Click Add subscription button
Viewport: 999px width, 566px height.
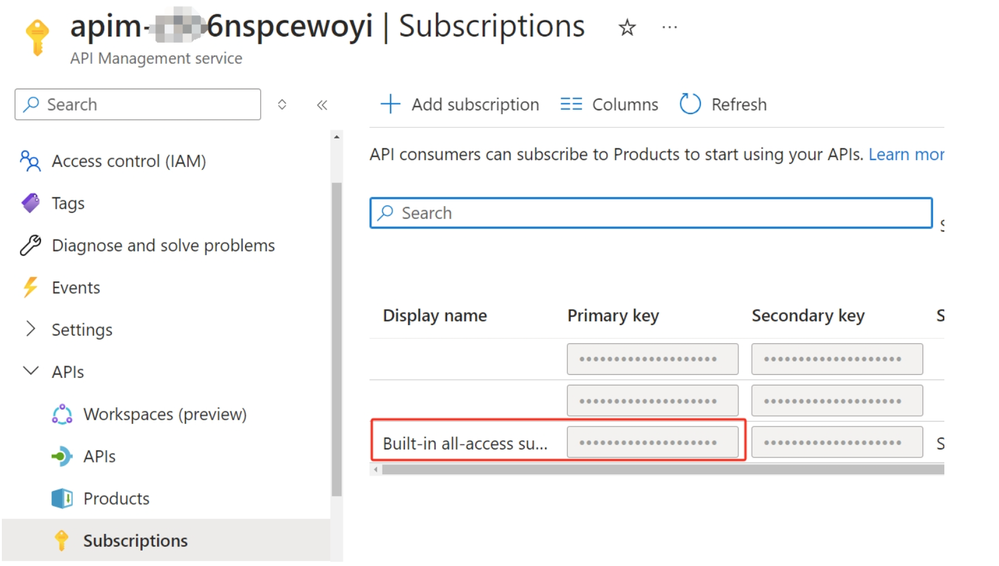tap(459, 104)
